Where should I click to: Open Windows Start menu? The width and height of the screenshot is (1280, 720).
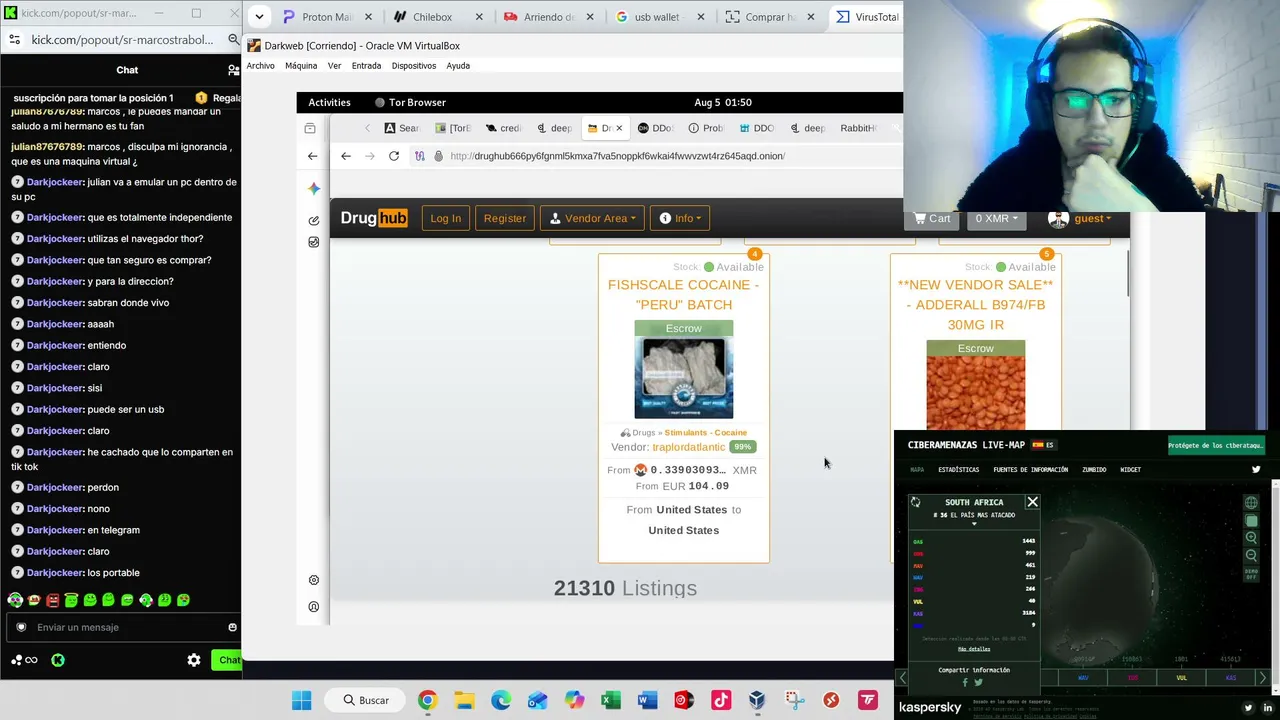click(301, 700)
